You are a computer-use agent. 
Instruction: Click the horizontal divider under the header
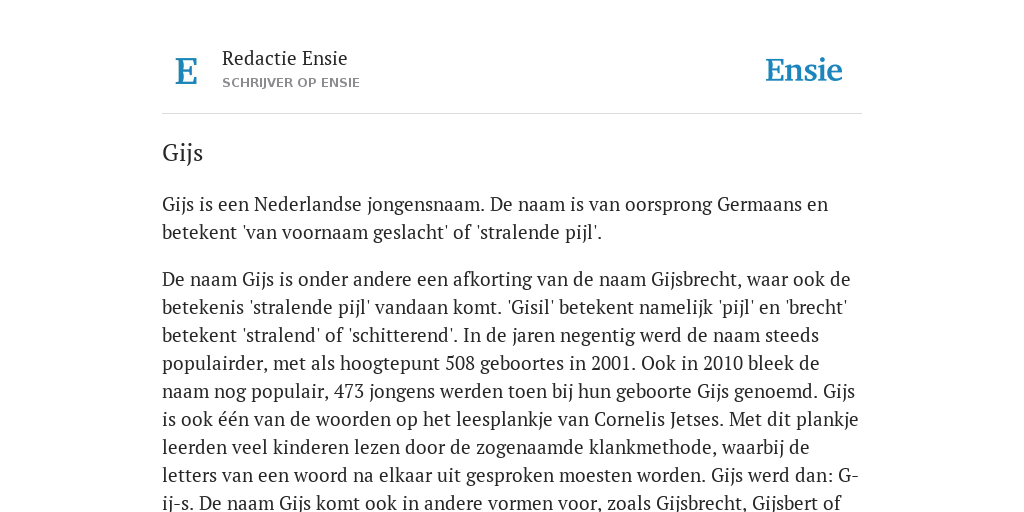[512, 114]
